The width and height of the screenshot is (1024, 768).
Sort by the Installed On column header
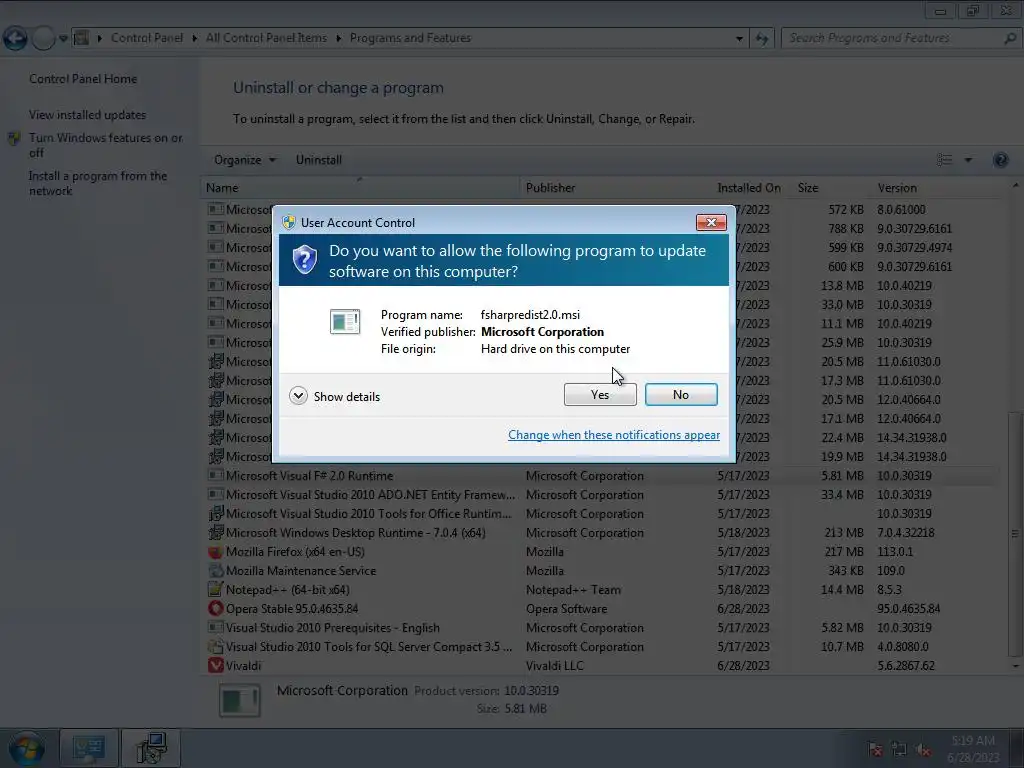(748, 188)
